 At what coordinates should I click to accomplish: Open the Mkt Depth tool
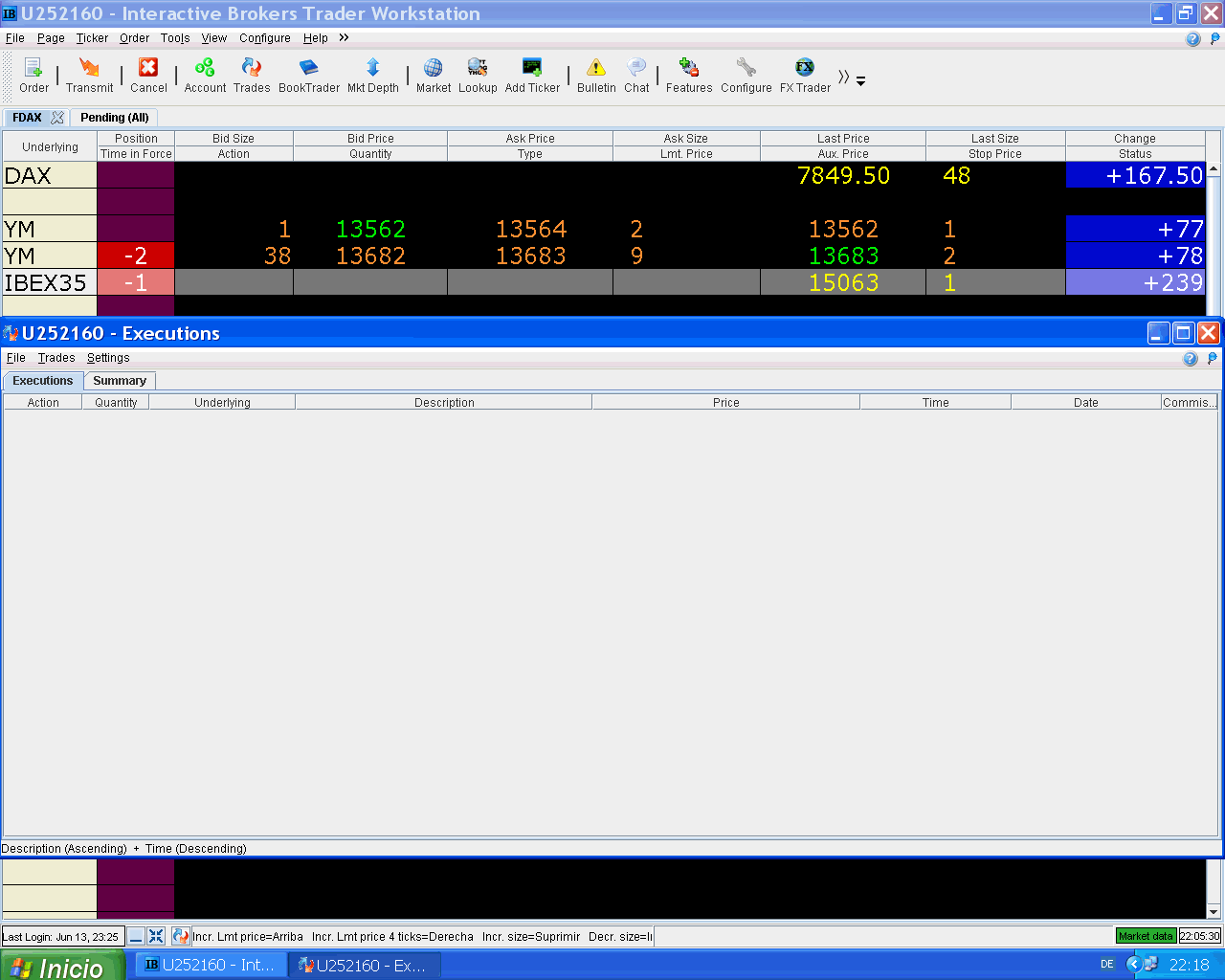pyautogui.click(x=372, y=68)
